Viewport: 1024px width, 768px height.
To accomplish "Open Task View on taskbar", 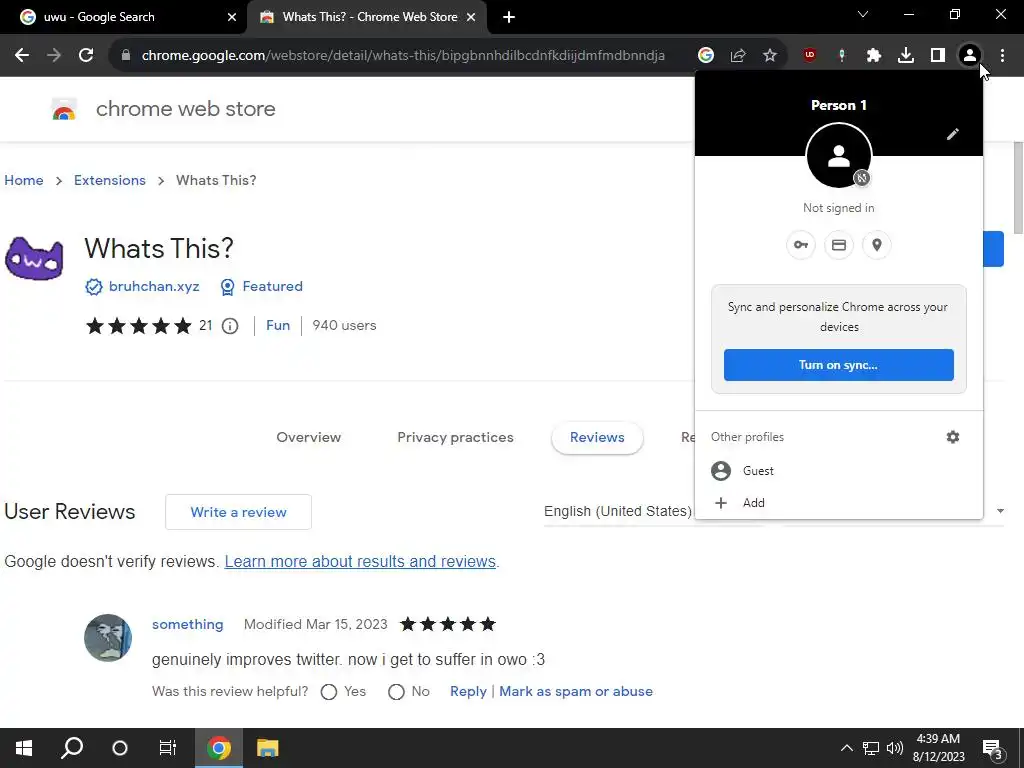I will tap(168, 748).
